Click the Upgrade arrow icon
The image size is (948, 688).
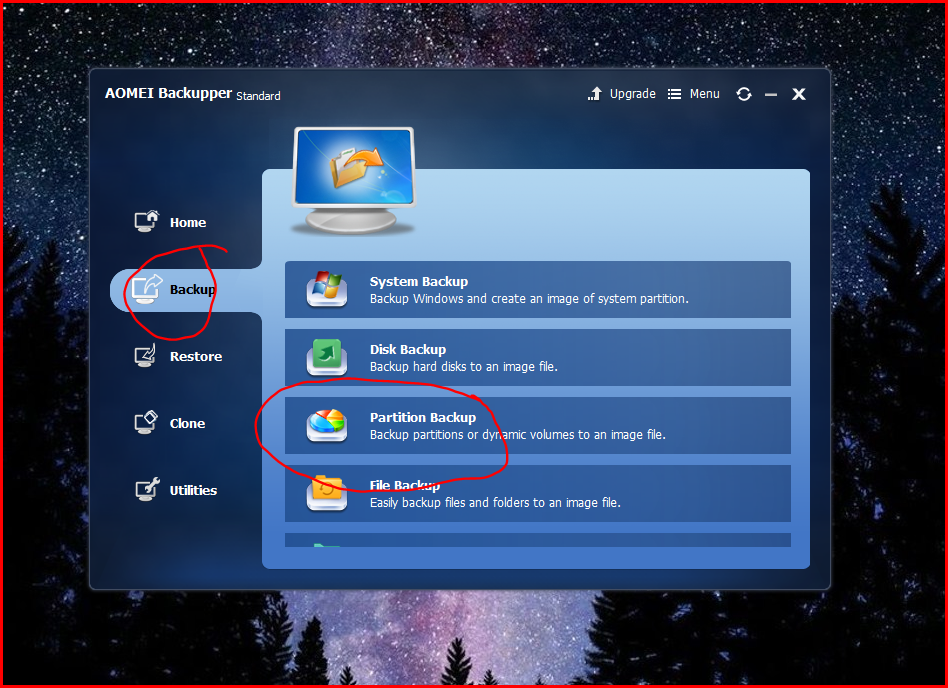point(595,94)
